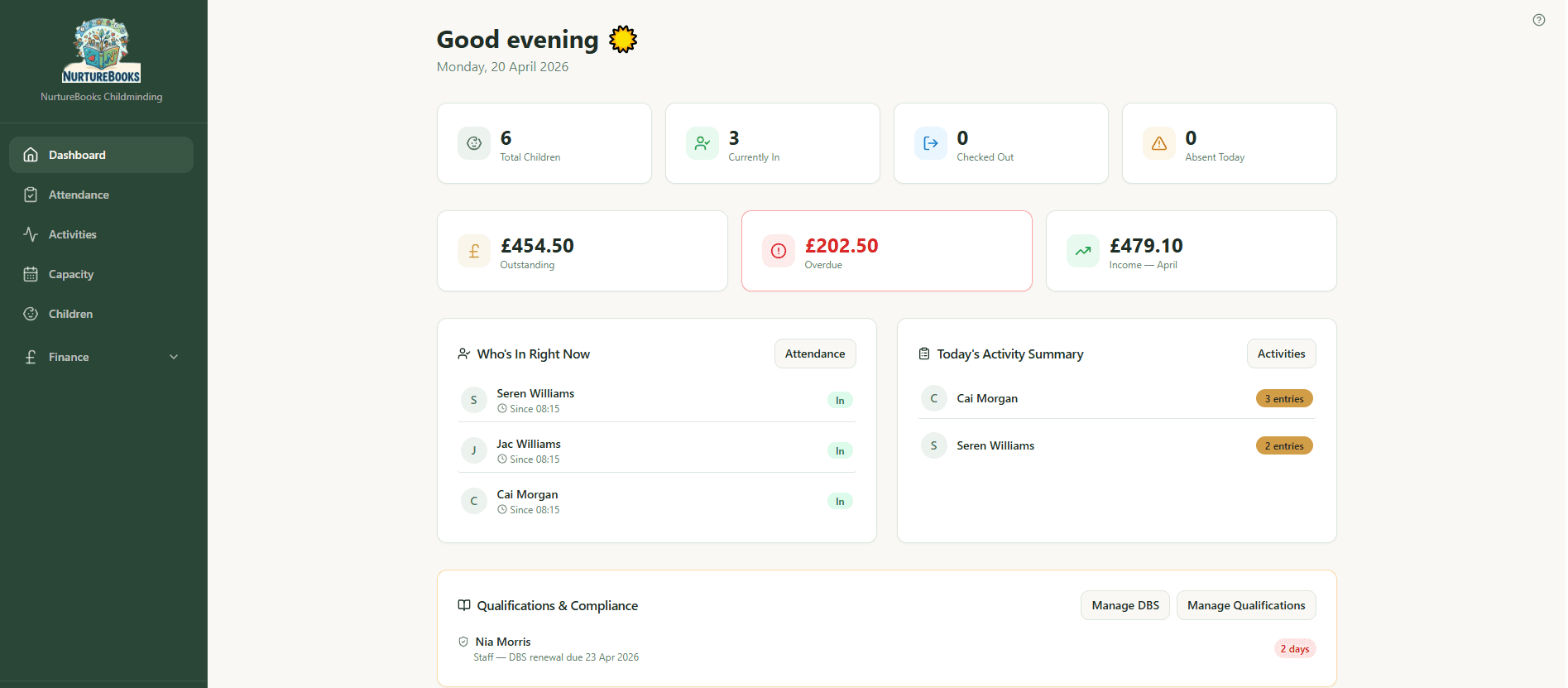Click the Absent Today label
The width and height of the screenshot is (1568, 688).
coord(1215,157)
